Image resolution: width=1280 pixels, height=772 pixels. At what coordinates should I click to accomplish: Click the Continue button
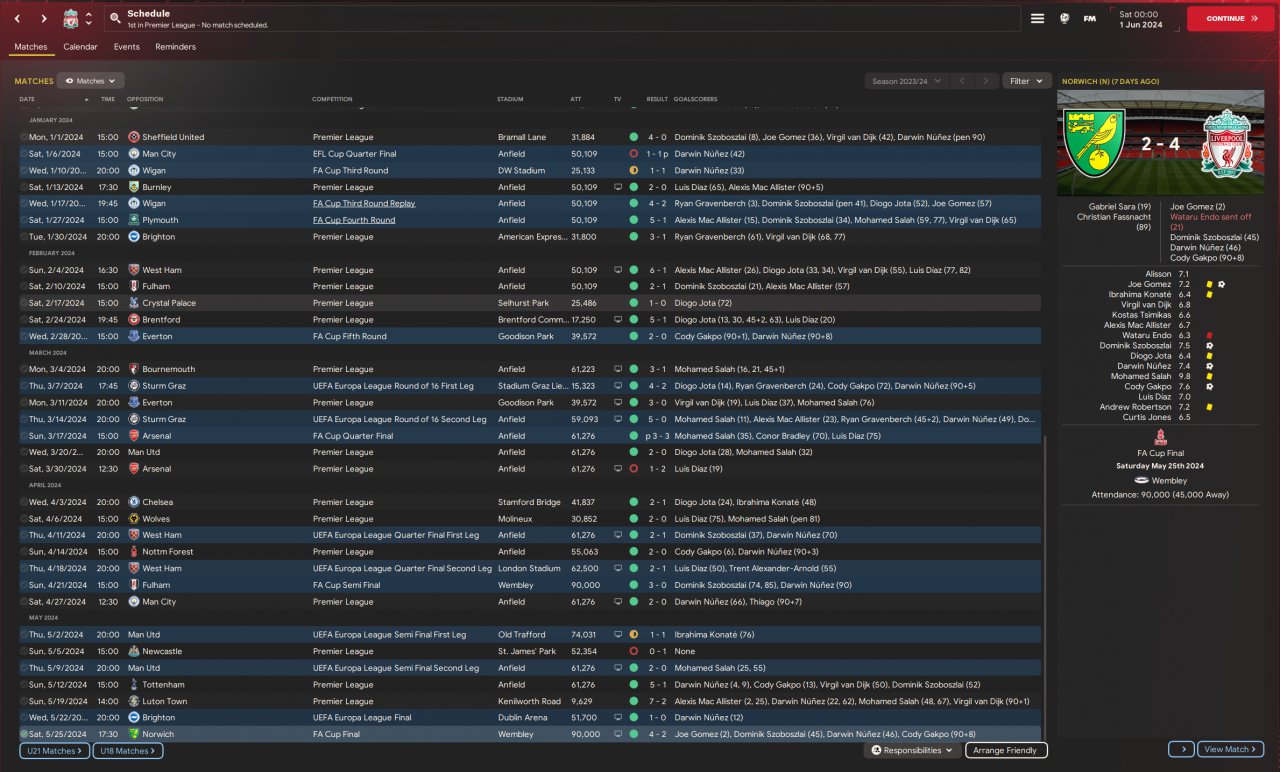click(x=1231, y=18)
